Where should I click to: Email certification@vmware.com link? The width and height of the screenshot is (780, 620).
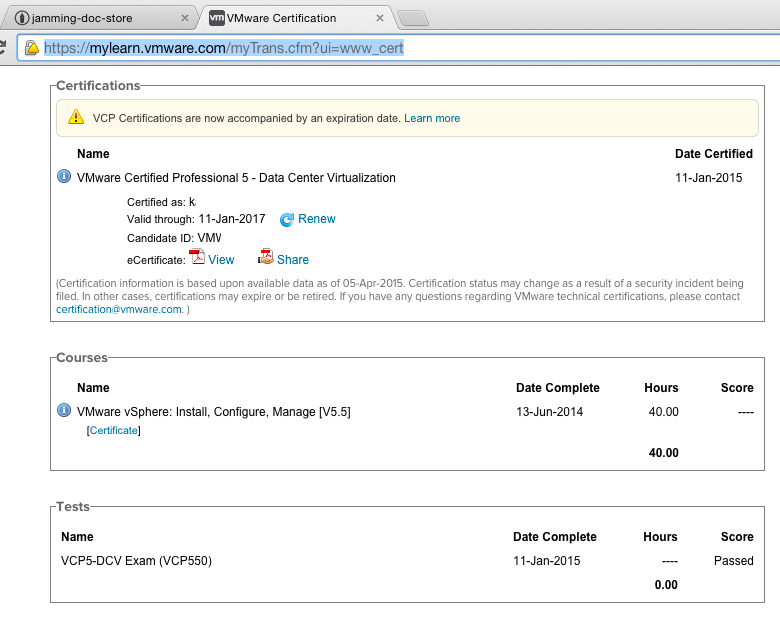coord(119,310)
